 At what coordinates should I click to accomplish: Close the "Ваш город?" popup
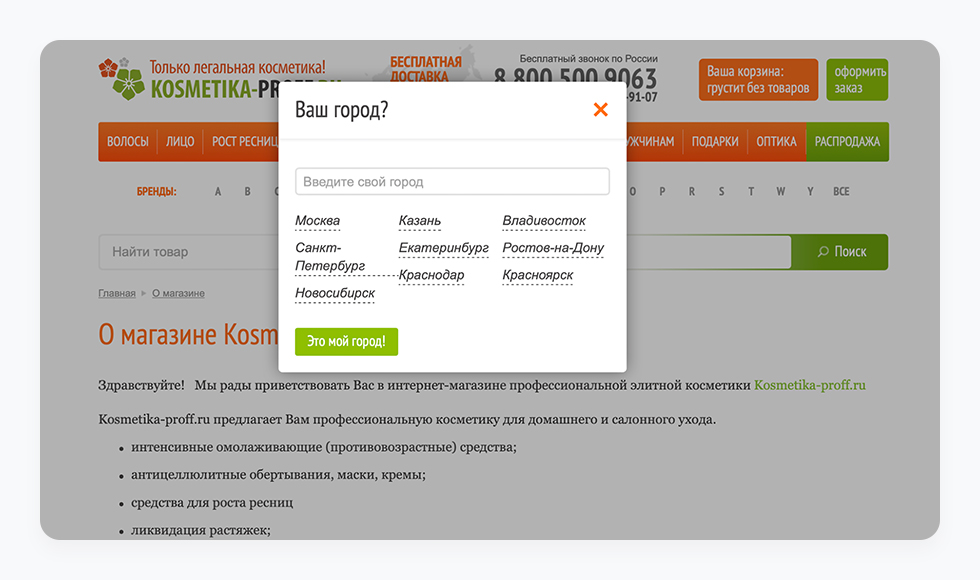tap(600, 110)
